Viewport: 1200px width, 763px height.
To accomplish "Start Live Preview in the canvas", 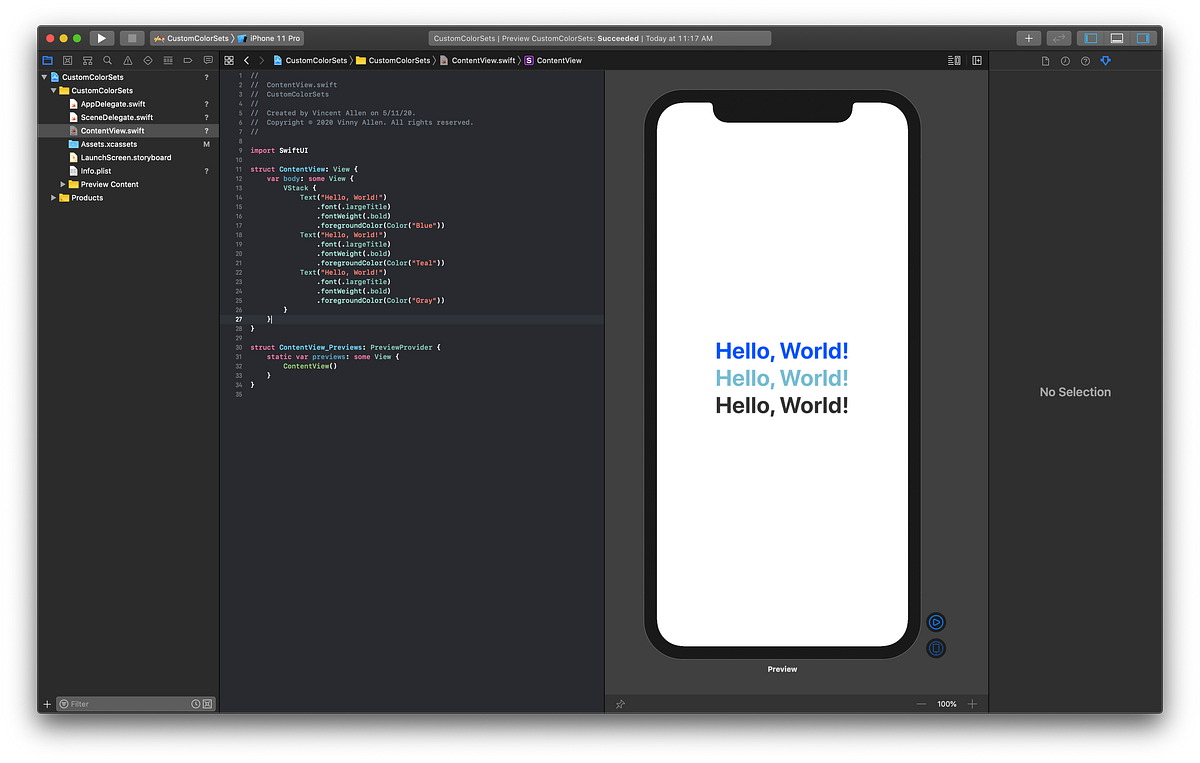I will click(x=936, y=622).
